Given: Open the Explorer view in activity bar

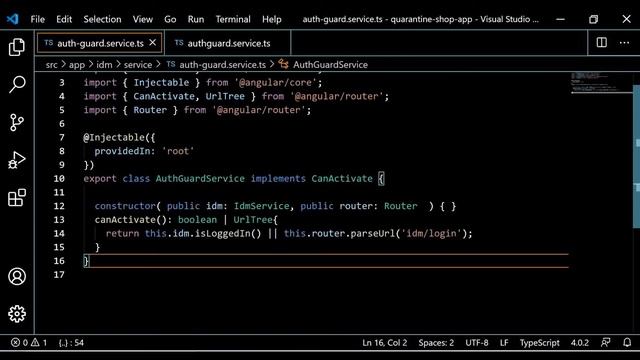Looking at the screenshot, I should pyautogui.click(x=17, y=47).
